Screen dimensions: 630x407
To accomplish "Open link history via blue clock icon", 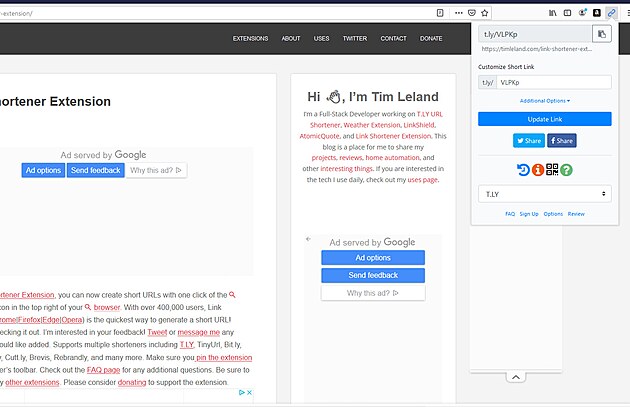I will point(523,170).
